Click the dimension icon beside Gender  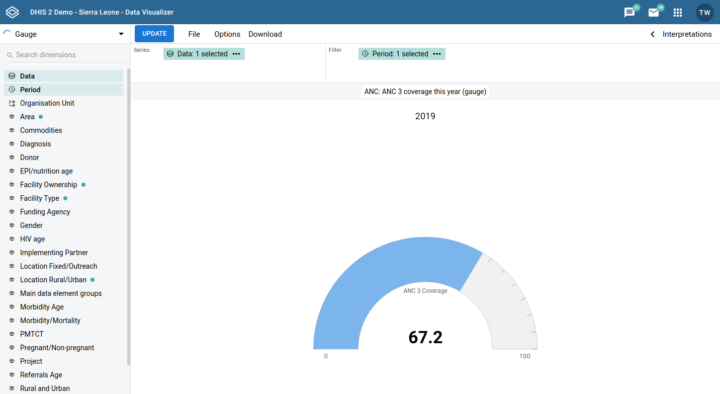coord(12,225)
